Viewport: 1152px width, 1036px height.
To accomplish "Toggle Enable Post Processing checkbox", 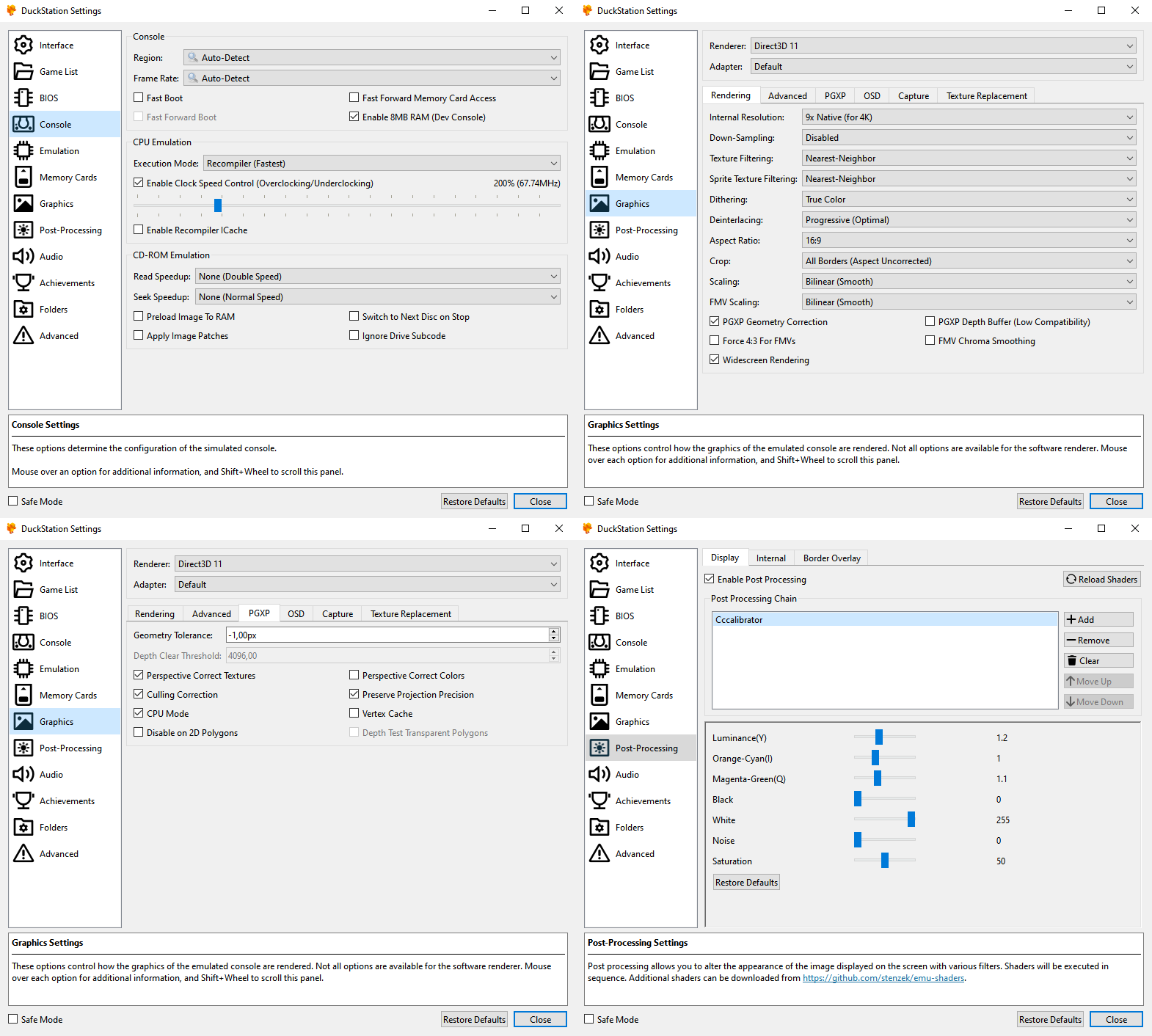I will coord(710,579).
